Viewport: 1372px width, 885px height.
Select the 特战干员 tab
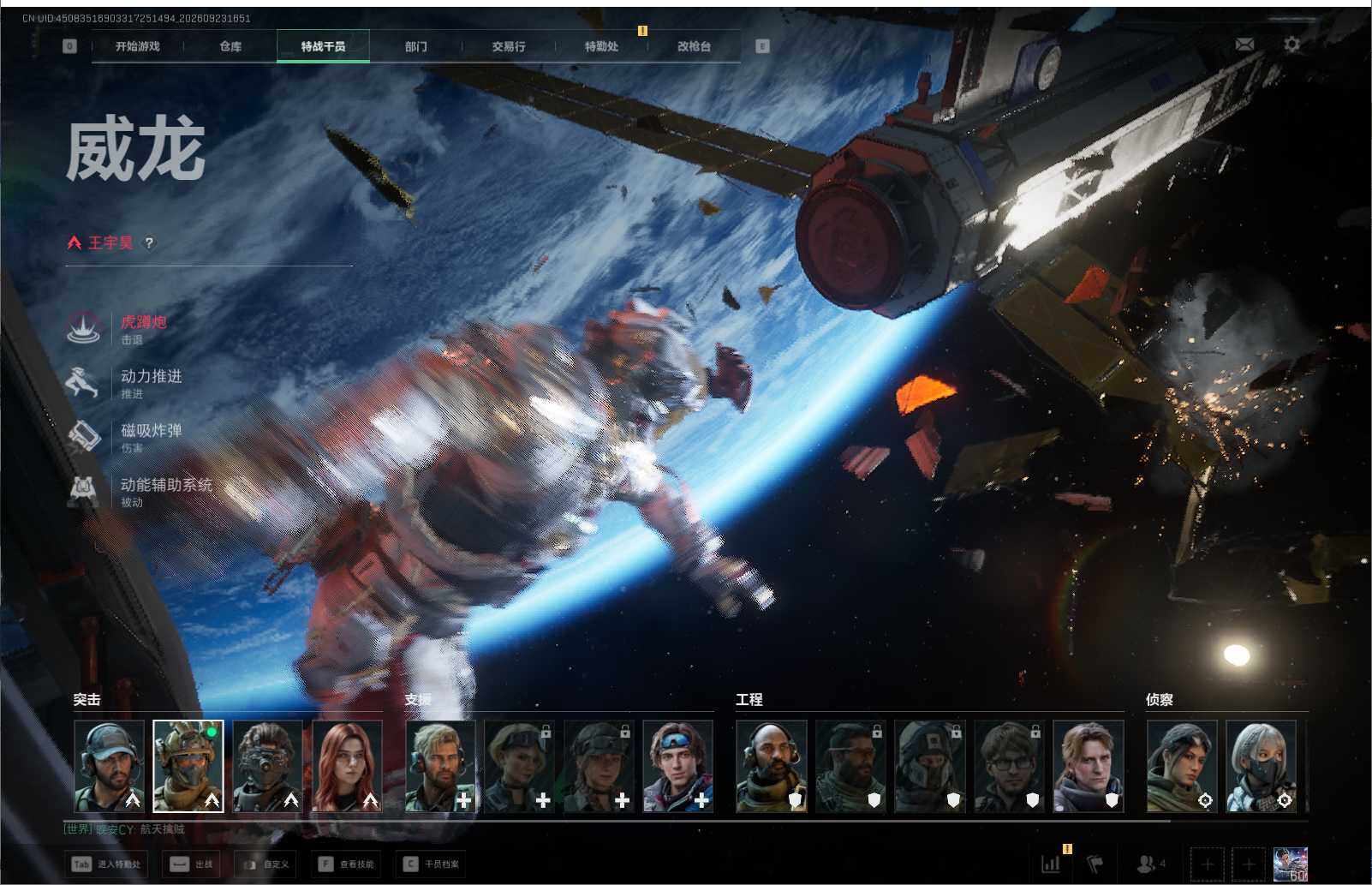[323, 46]
